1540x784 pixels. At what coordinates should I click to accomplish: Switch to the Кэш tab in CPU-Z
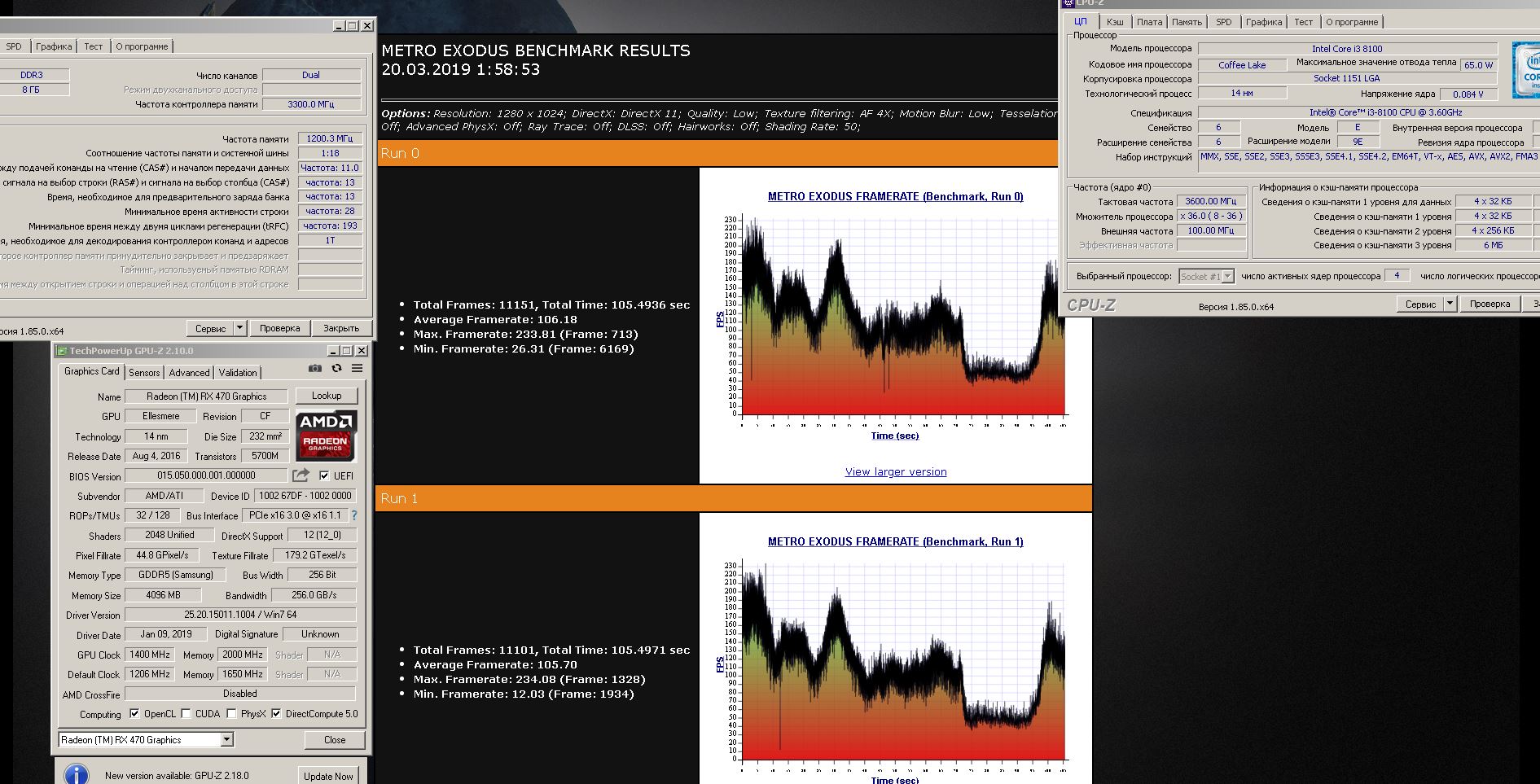(1115, 22)
